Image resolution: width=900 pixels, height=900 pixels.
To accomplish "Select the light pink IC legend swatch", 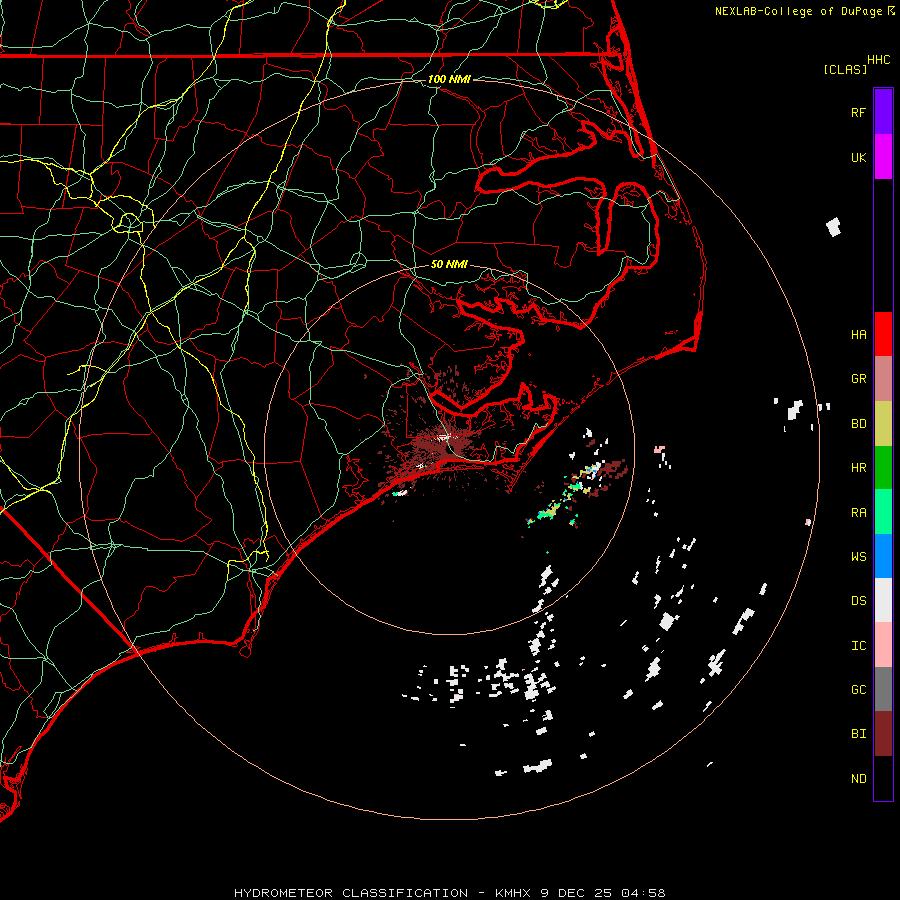I will pos(883,645).
